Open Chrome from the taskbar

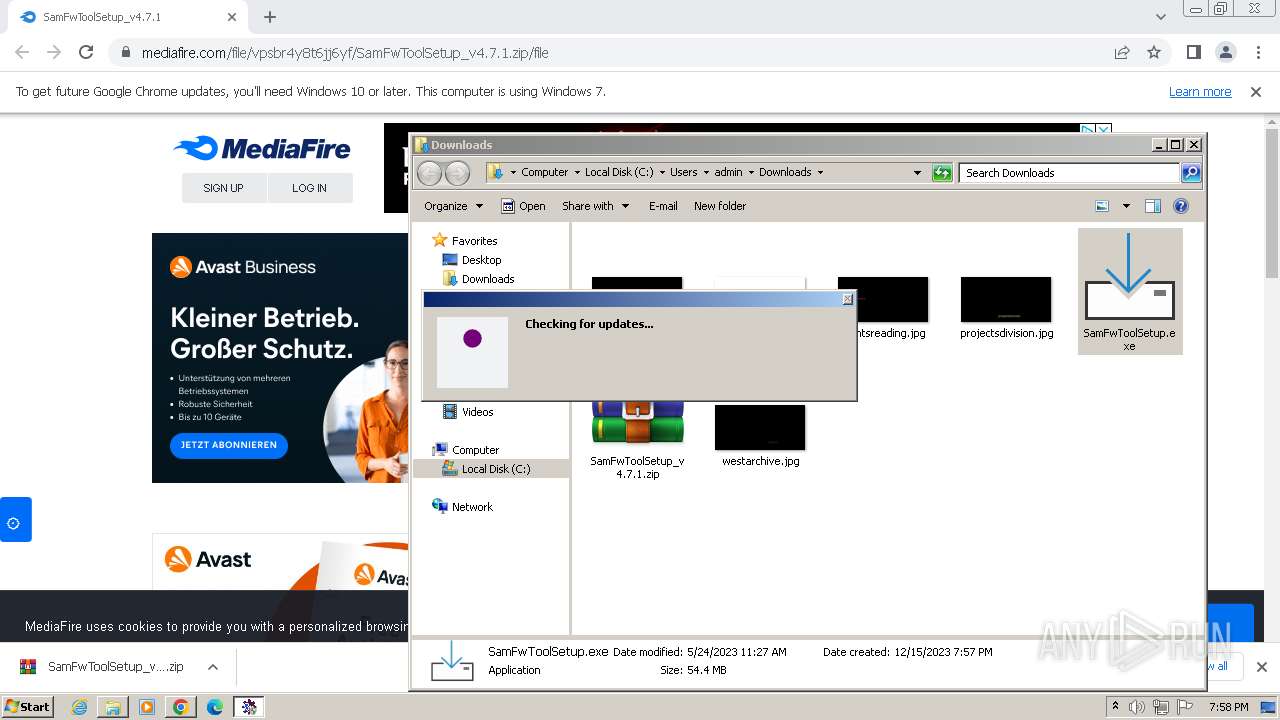[x=181, y=707]
